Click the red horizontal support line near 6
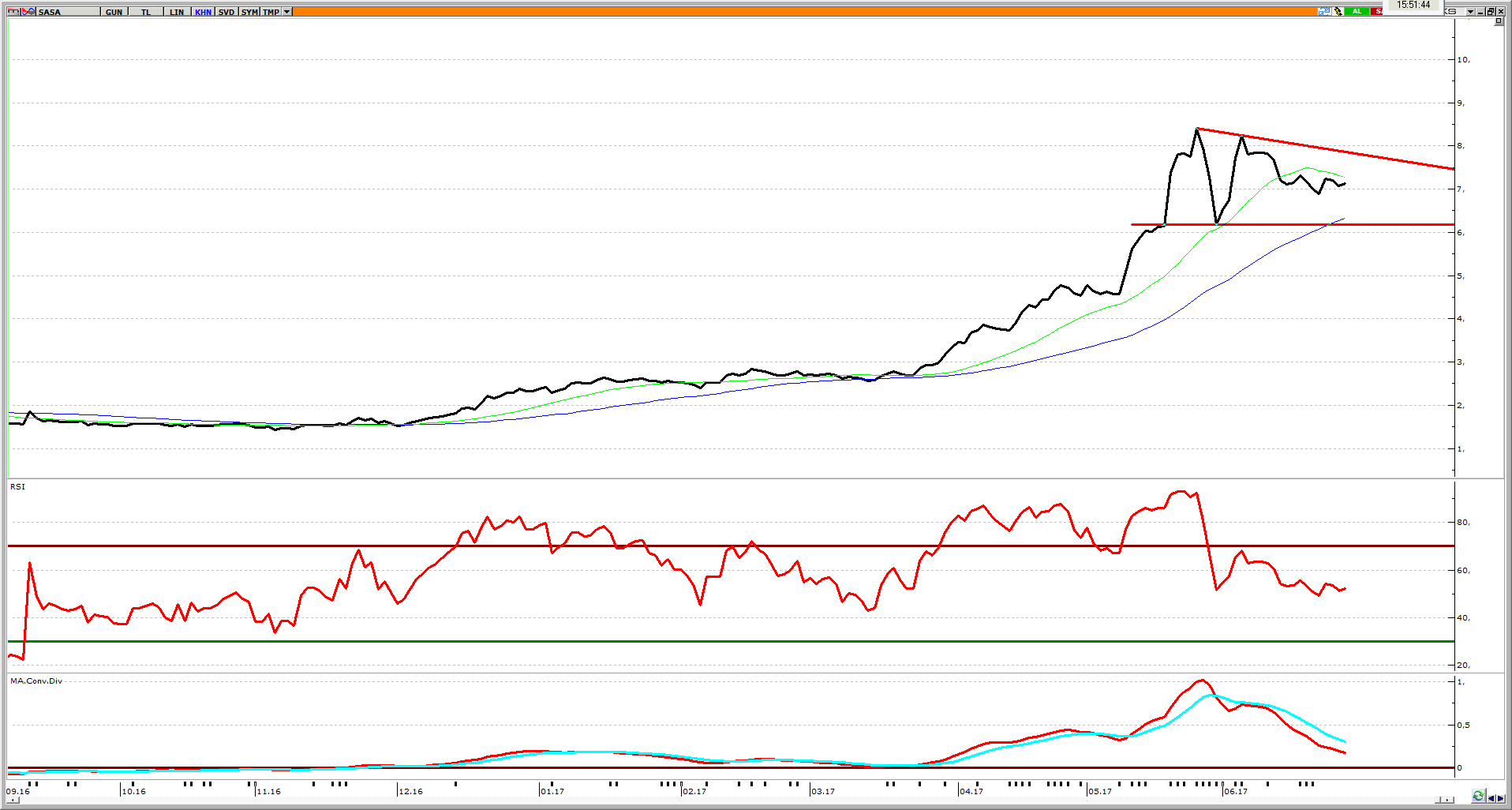The image size is (1512, 810). click(1293, 225)
